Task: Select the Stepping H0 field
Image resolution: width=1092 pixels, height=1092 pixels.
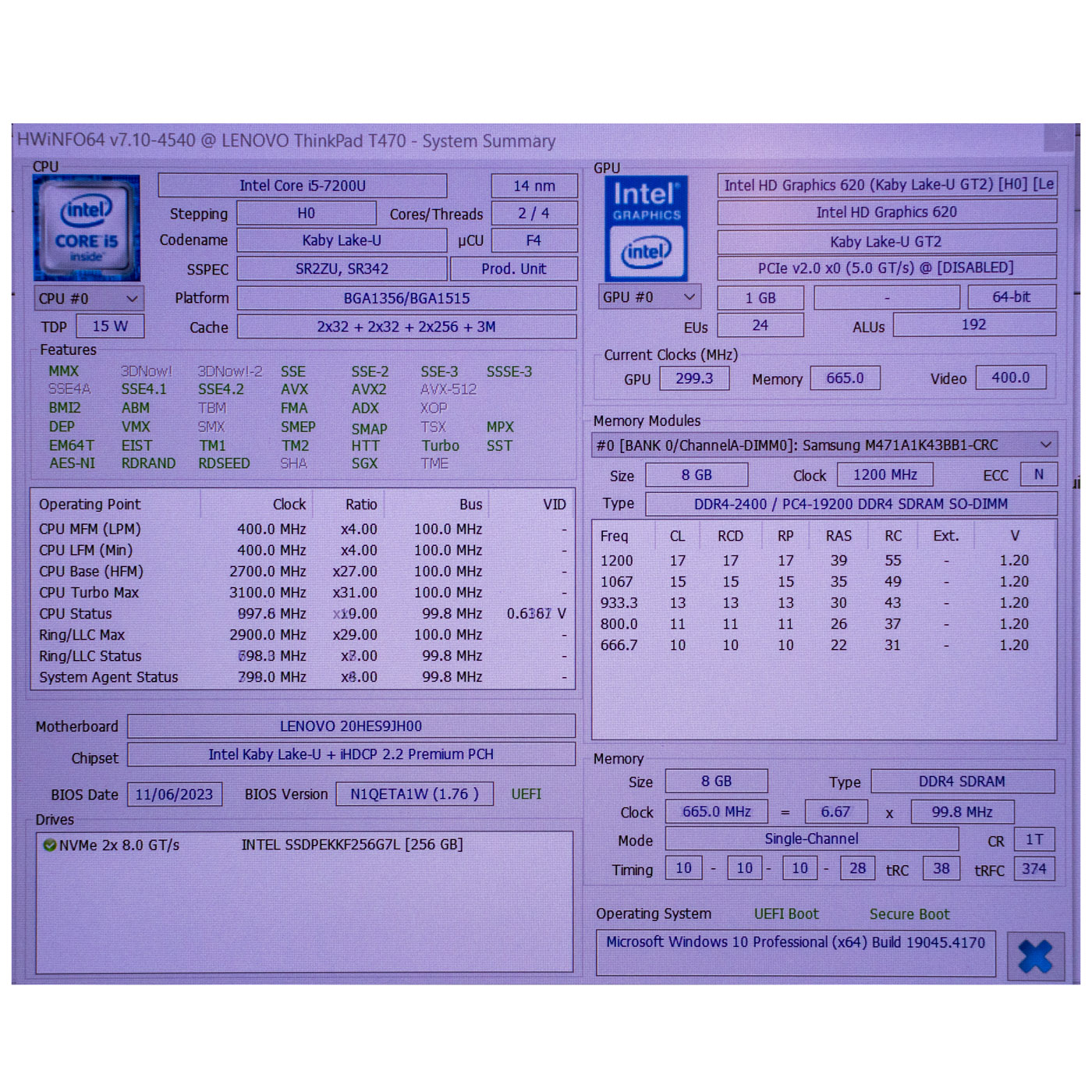Action: 307,214
